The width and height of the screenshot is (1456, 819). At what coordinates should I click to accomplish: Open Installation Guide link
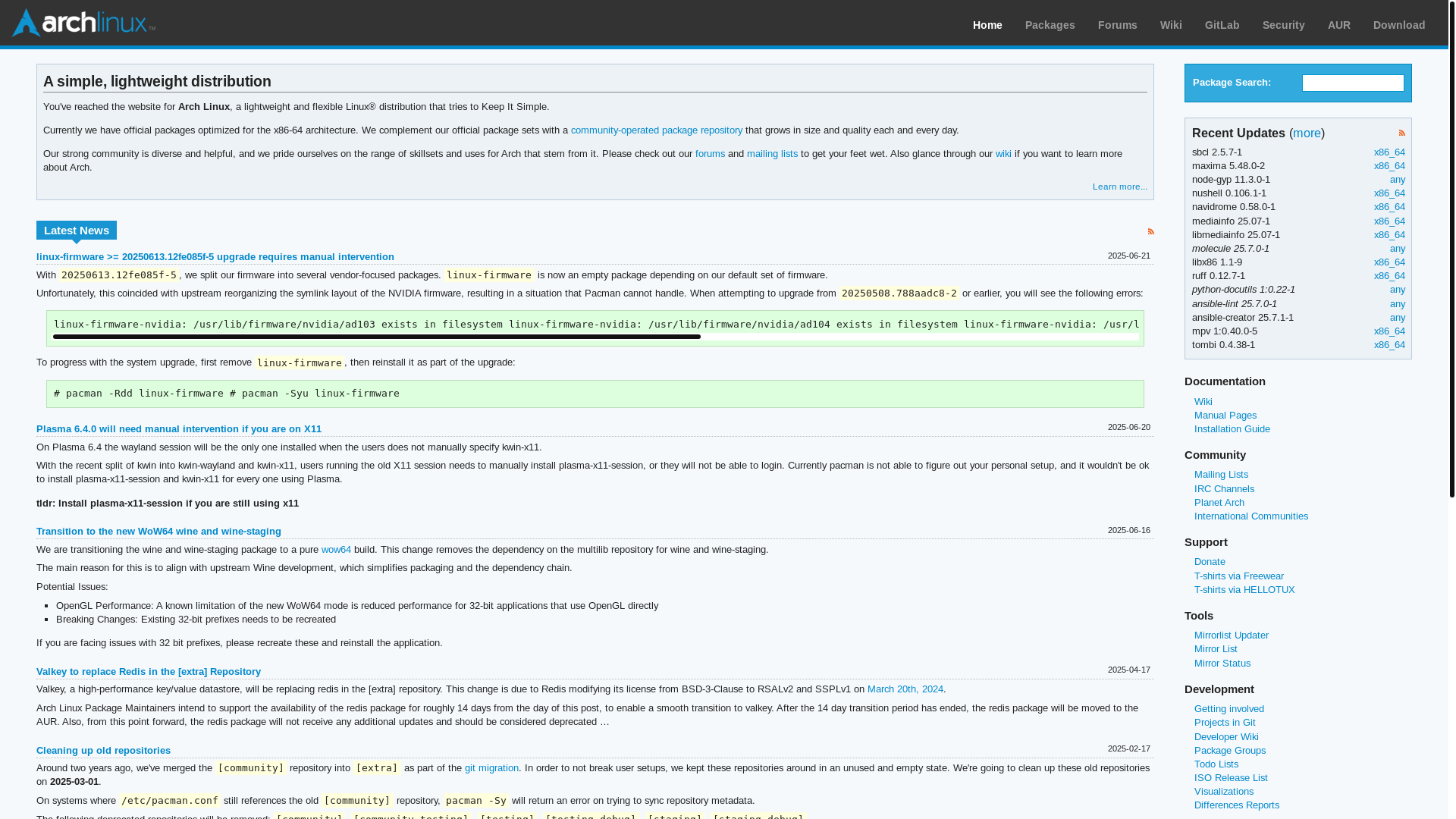(1232, 429)
